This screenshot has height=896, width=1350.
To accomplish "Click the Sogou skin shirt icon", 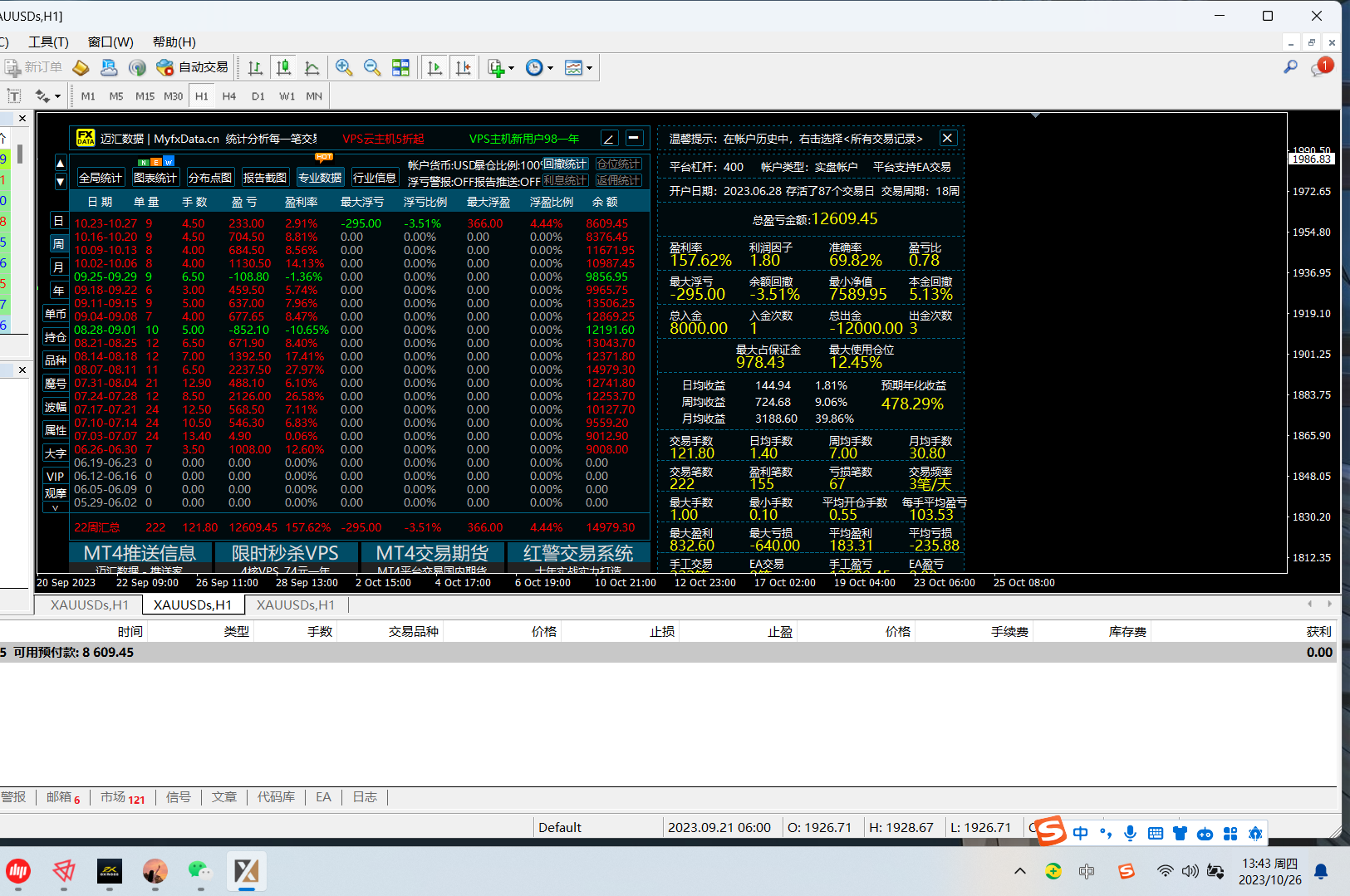I will click(x=1180, y=833).
